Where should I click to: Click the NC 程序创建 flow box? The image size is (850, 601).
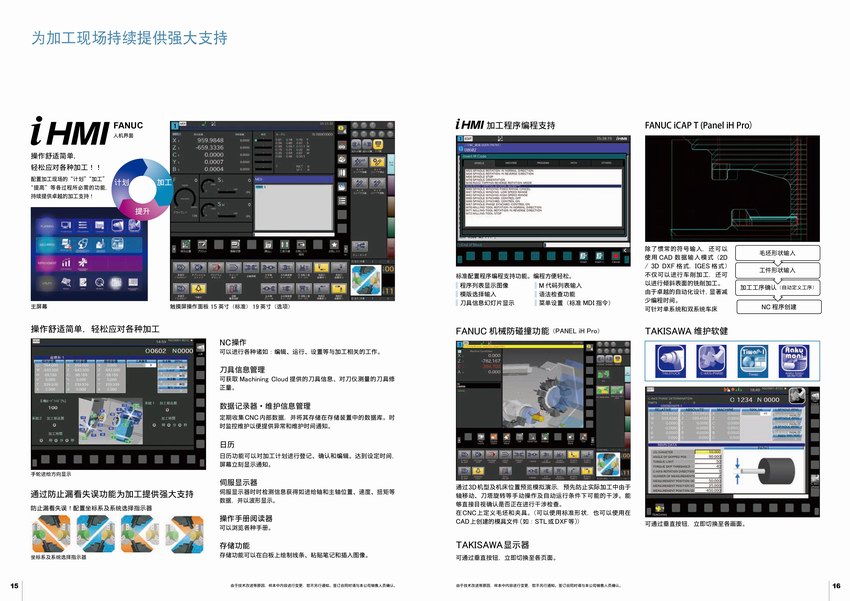[x=777, y=307]
